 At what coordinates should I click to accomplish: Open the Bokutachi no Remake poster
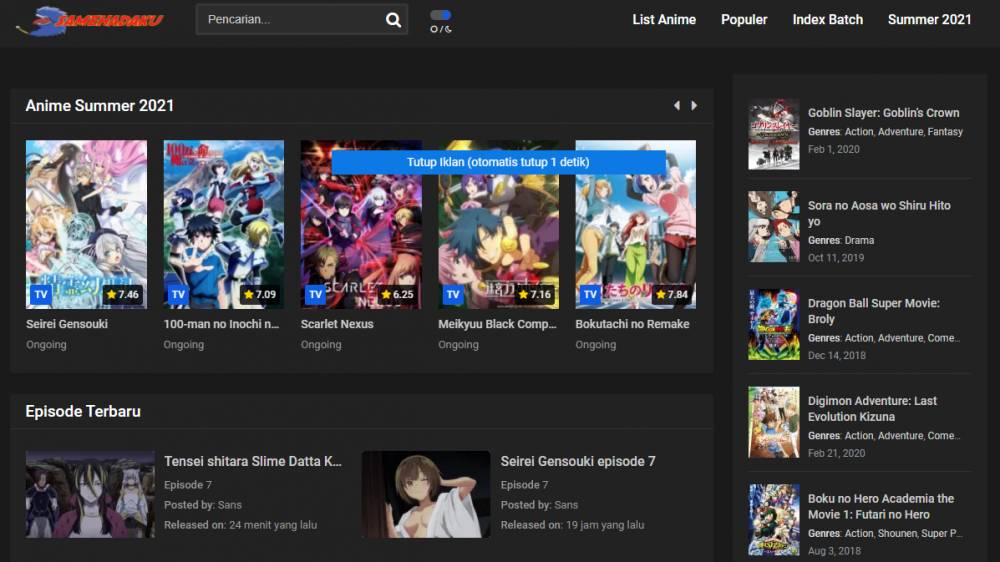(635, 224)
